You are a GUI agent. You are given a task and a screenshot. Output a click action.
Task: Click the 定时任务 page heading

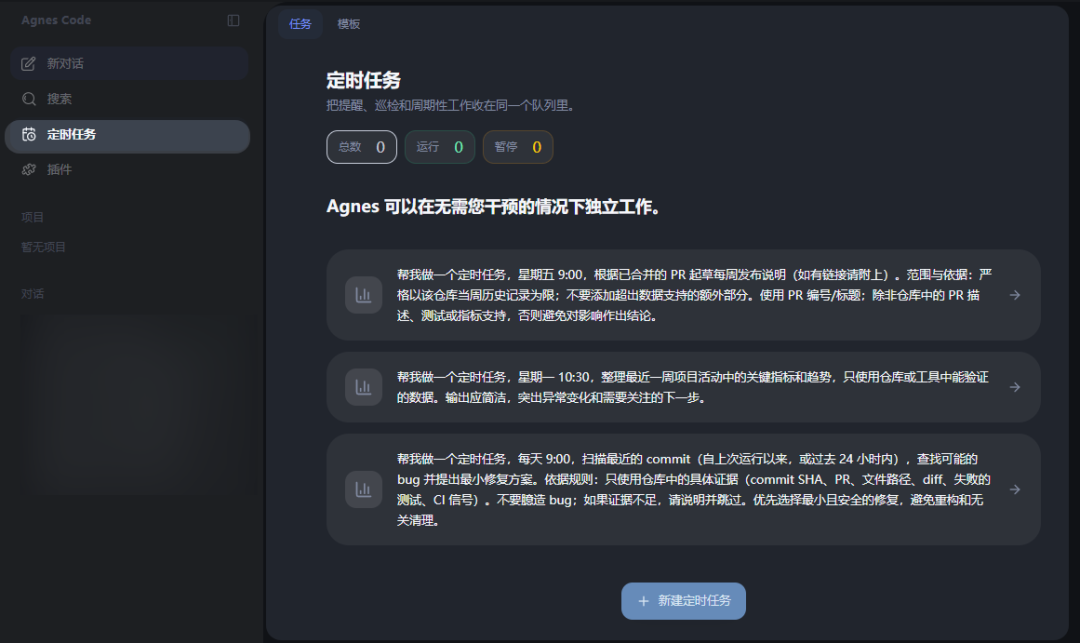[363, 81]
